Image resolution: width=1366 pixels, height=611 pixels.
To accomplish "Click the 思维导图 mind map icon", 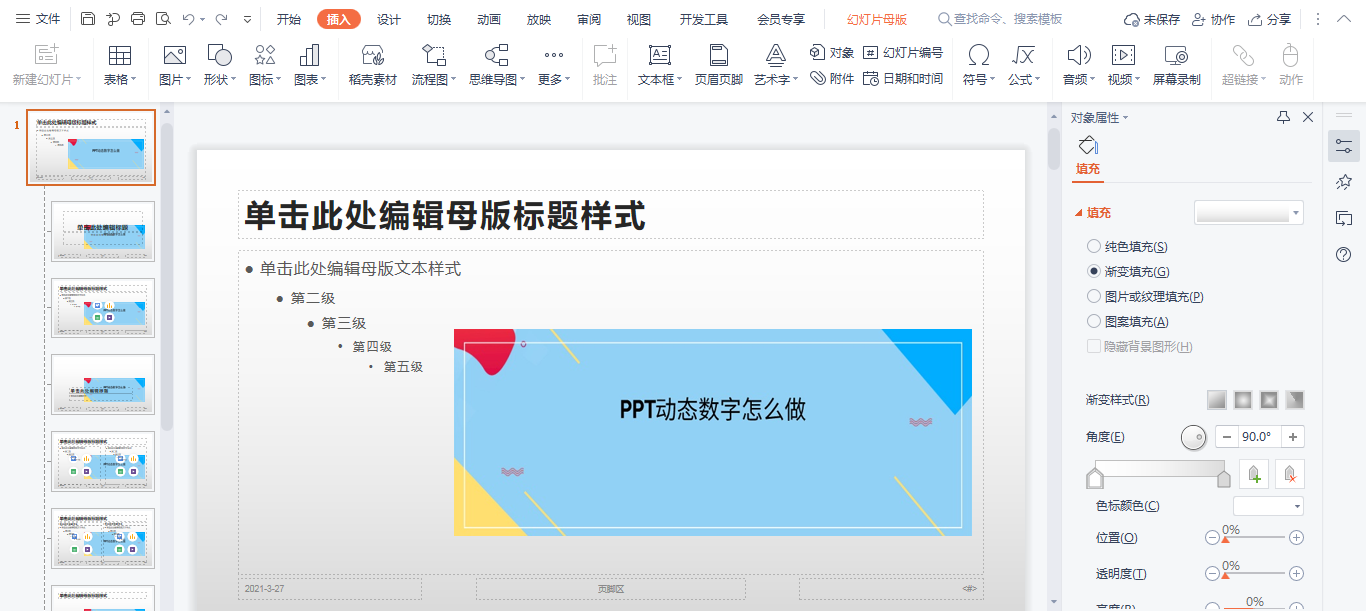I will [497, 55].
